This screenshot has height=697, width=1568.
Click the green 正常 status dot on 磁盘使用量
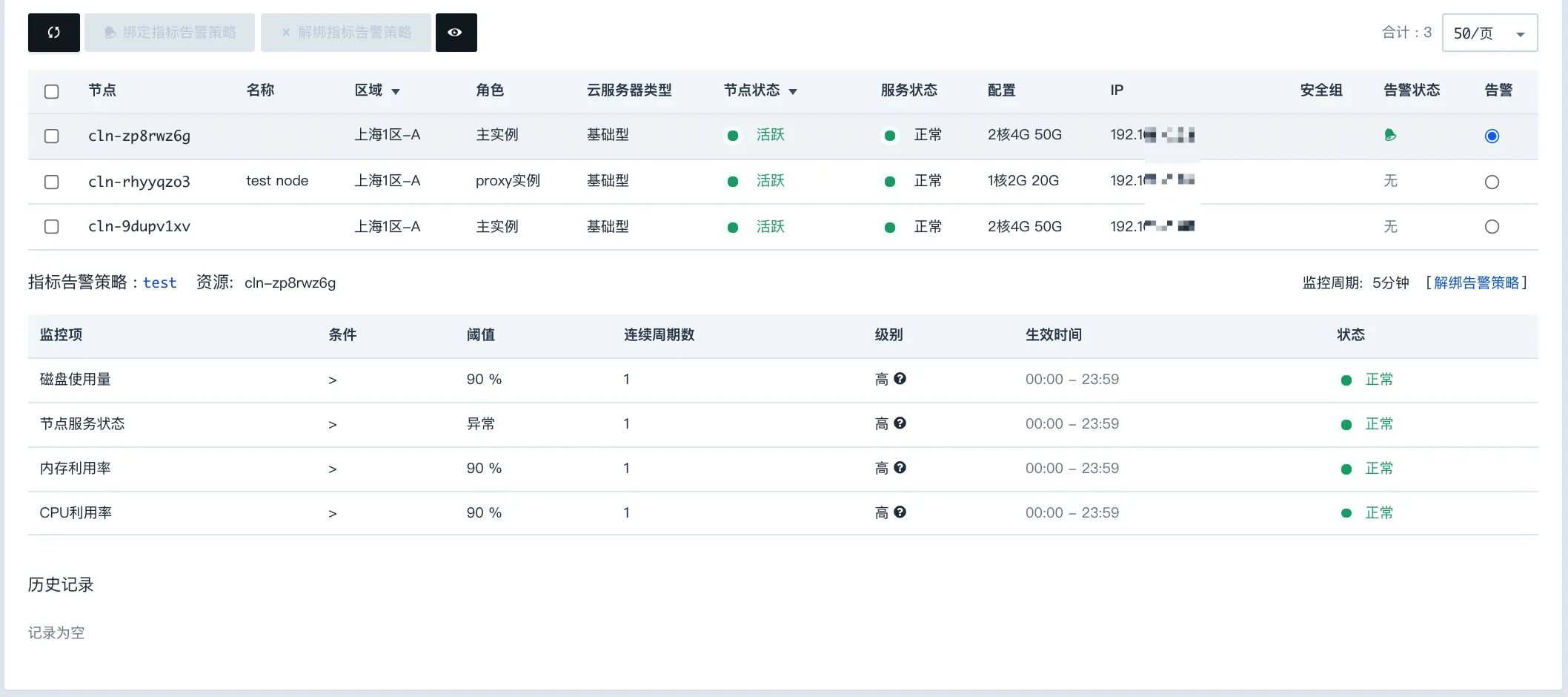1346,379
